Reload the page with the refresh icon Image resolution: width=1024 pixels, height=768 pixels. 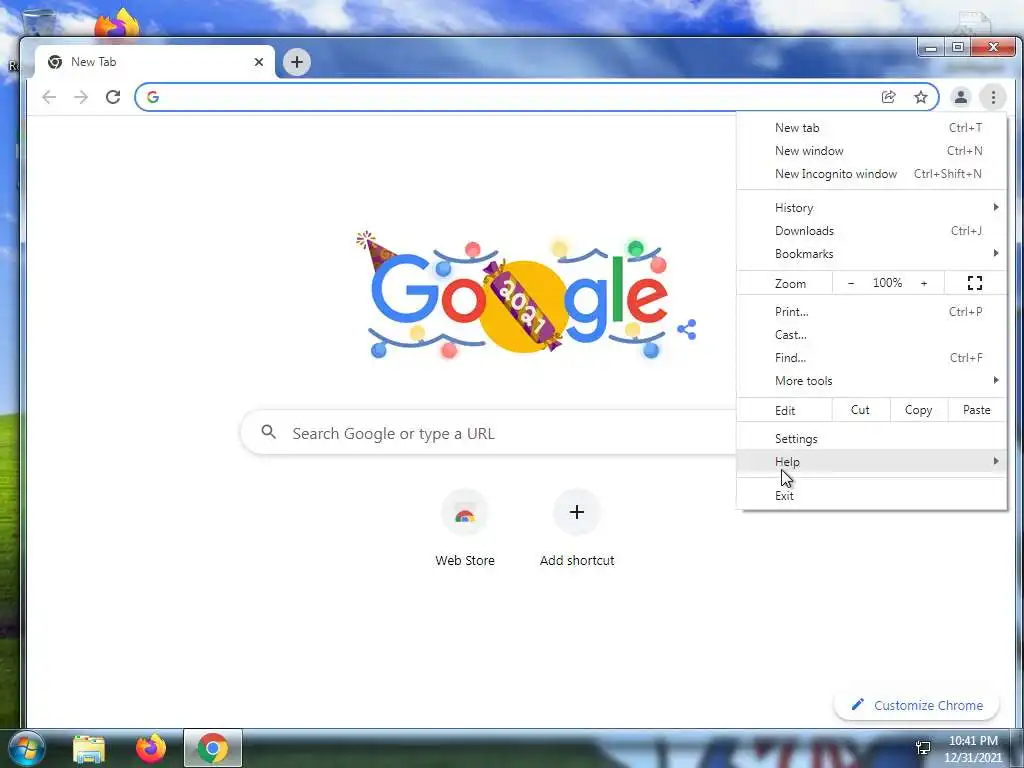pyautogui.click(x=113, y=97)
